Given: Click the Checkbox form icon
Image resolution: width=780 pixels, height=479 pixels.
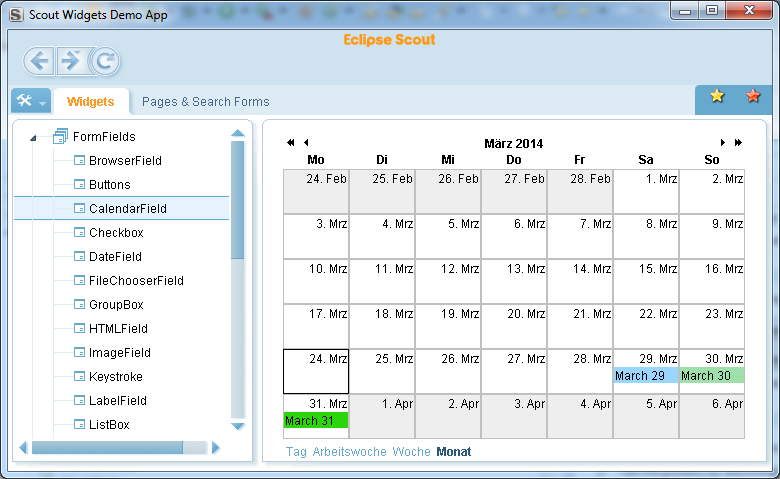Looking at the screenshot, I should (x=79, y=232).
